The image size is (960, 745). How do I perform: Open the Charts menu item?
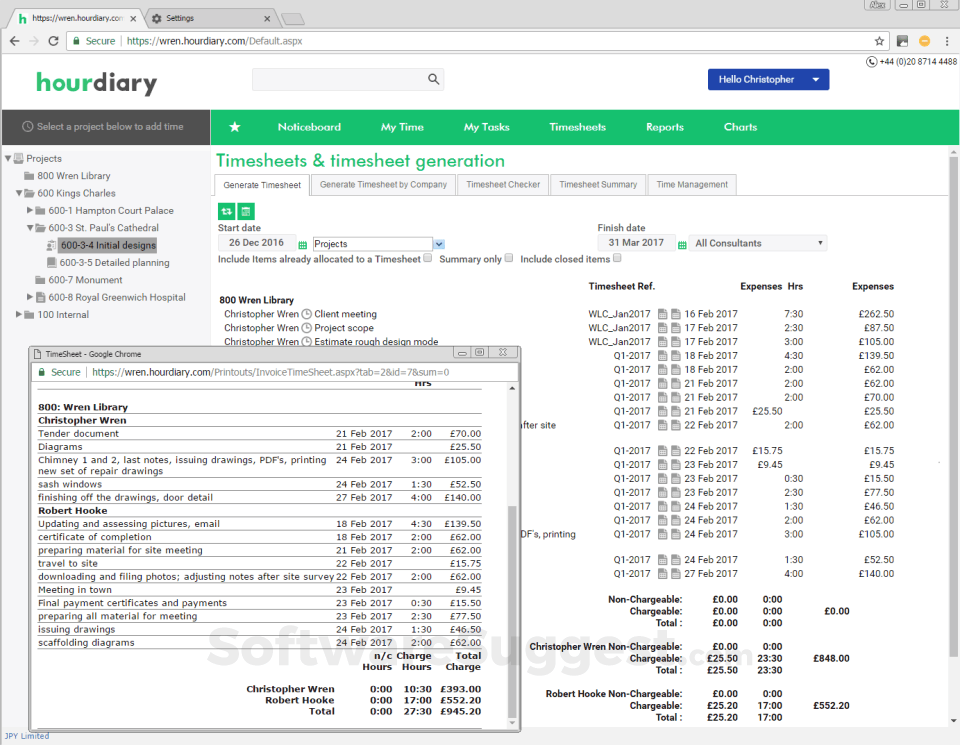(741, 127)
